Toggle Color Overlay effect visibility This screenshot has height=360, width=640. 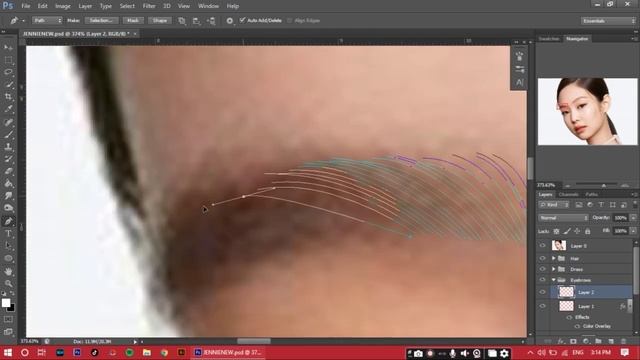[577, 326]
